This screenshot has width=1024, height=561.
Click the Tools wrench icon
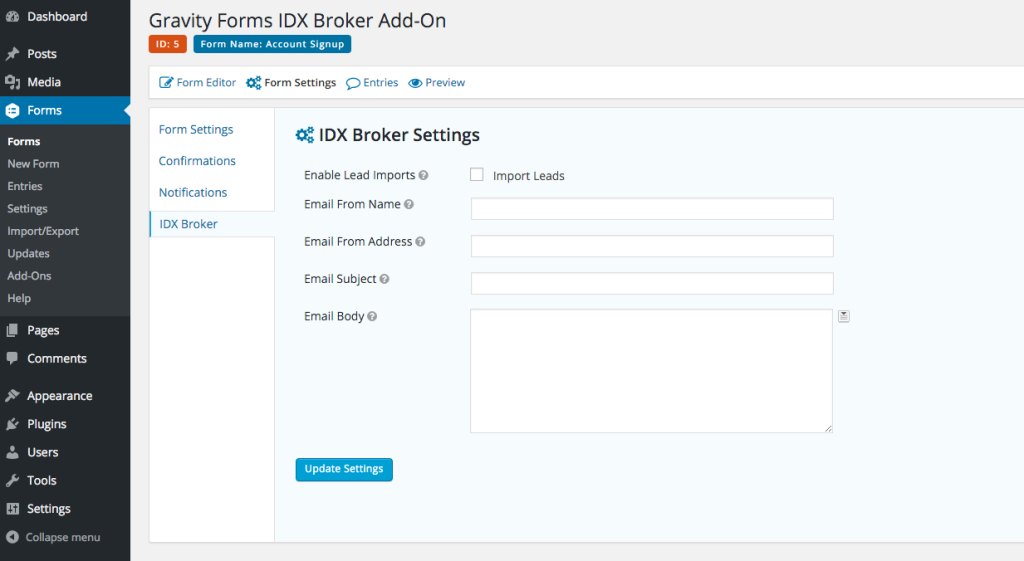pos(12,481)
